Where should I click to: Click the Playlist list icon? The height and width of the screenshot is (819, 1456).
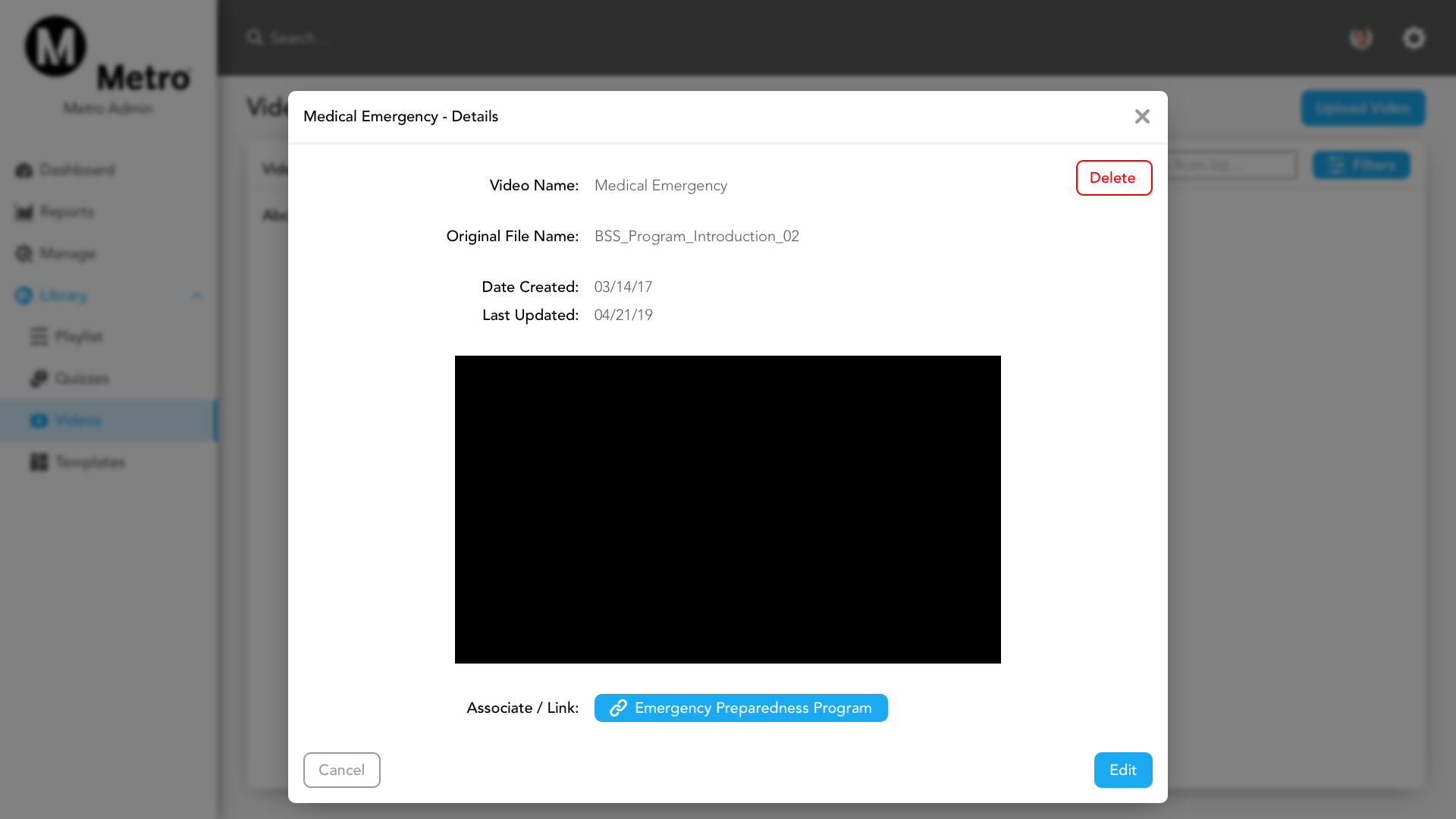tap(39, 337)
